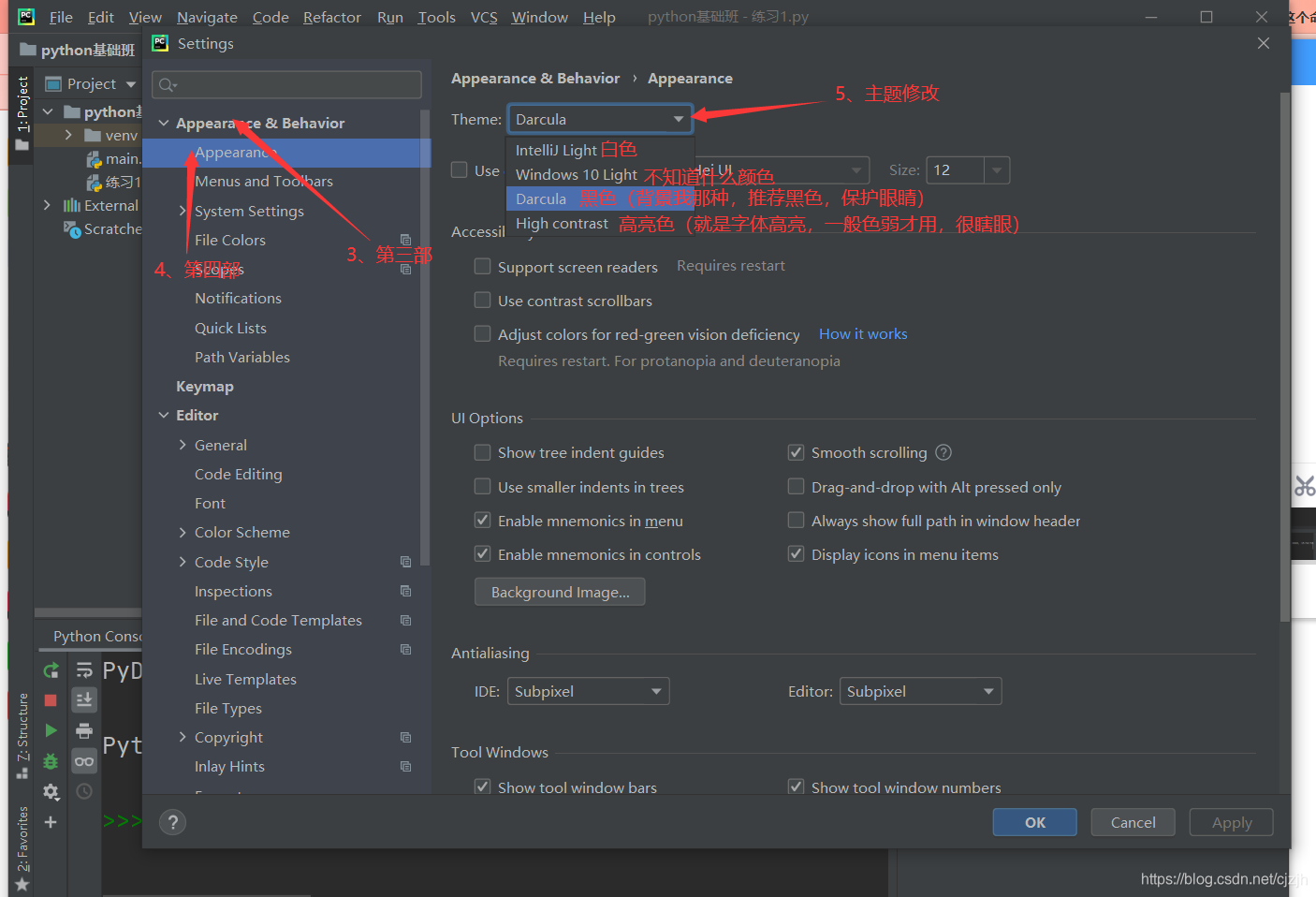The image size is (1316, 897).
Task: Select High contrast theme option
Action: coord(600,223)
